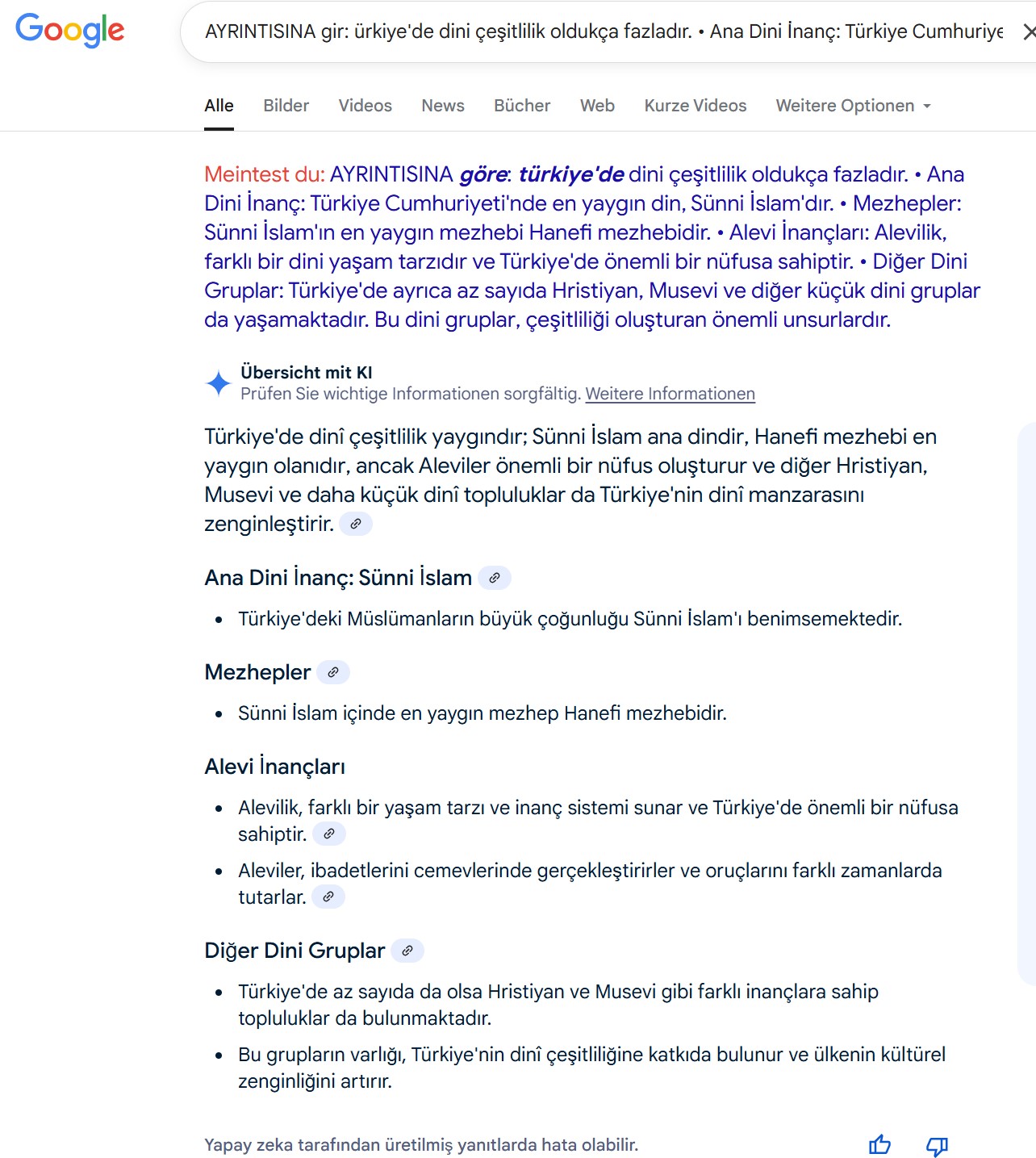Click bullet 'Sünni İslam içinde en yaygın mezhep'
Viewport: 1036px width, 1158px height.
pos(482,713)
